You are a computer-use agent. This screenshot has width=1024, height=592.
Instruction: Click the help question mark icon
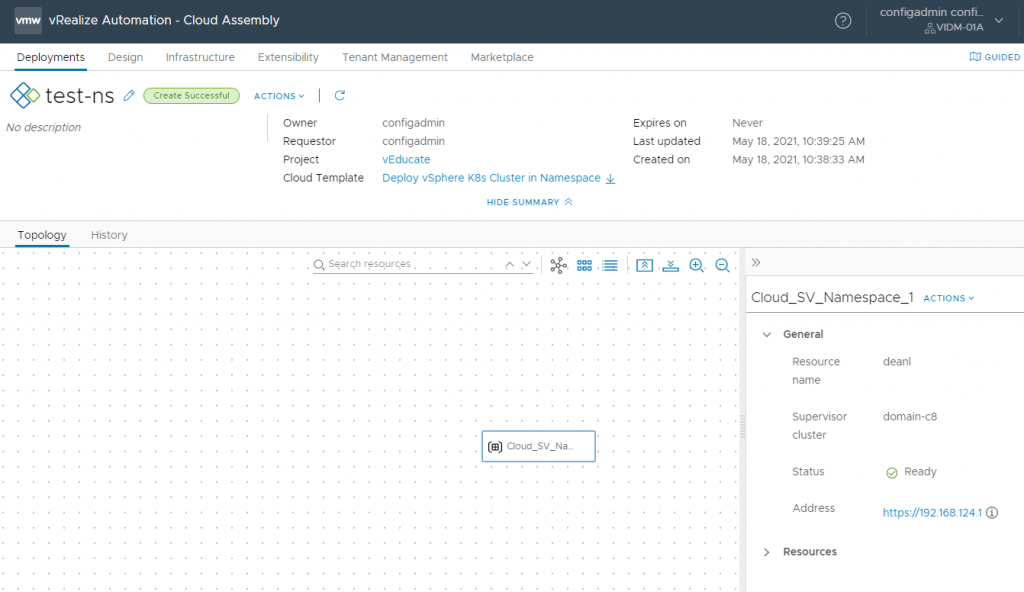click(842, 20)
